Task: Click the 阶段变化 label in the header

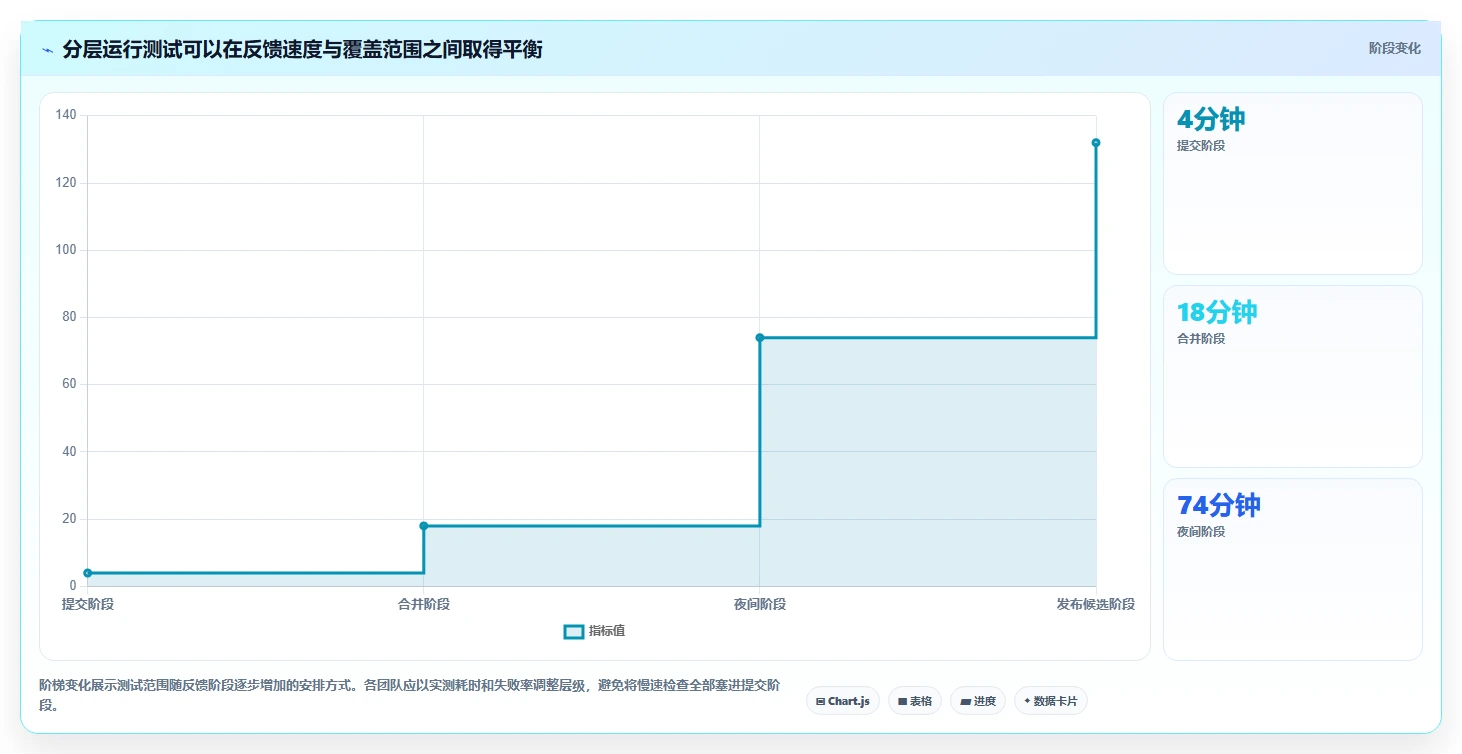Action: pyautogui.click(x=1394, y=49)
